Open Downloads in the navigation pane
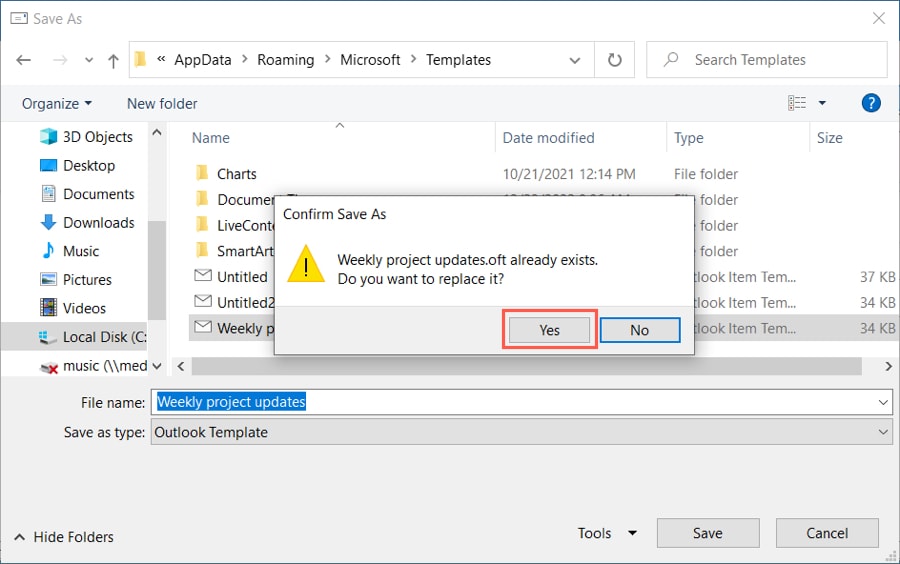Screen dimensions: 900x564 point(87,223)
